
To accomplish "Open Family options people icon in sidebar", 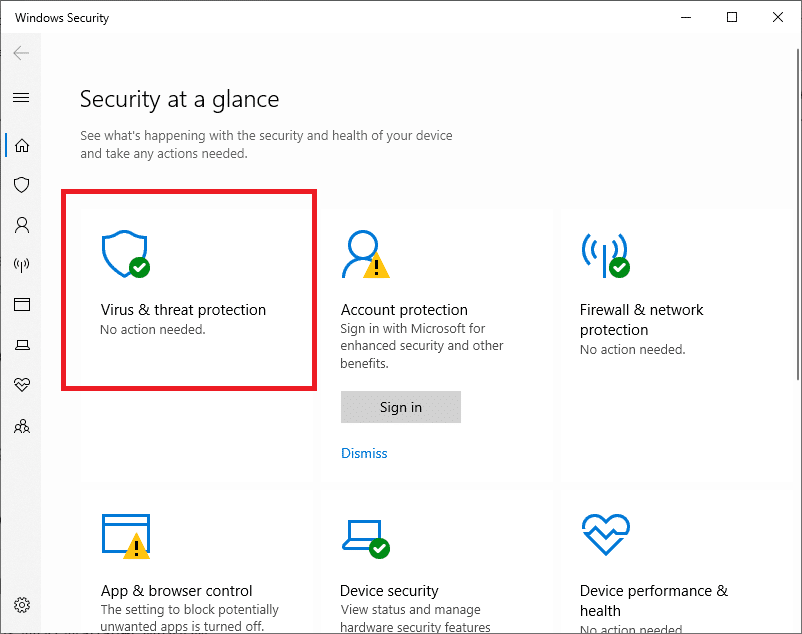I will tap(22, 426).
